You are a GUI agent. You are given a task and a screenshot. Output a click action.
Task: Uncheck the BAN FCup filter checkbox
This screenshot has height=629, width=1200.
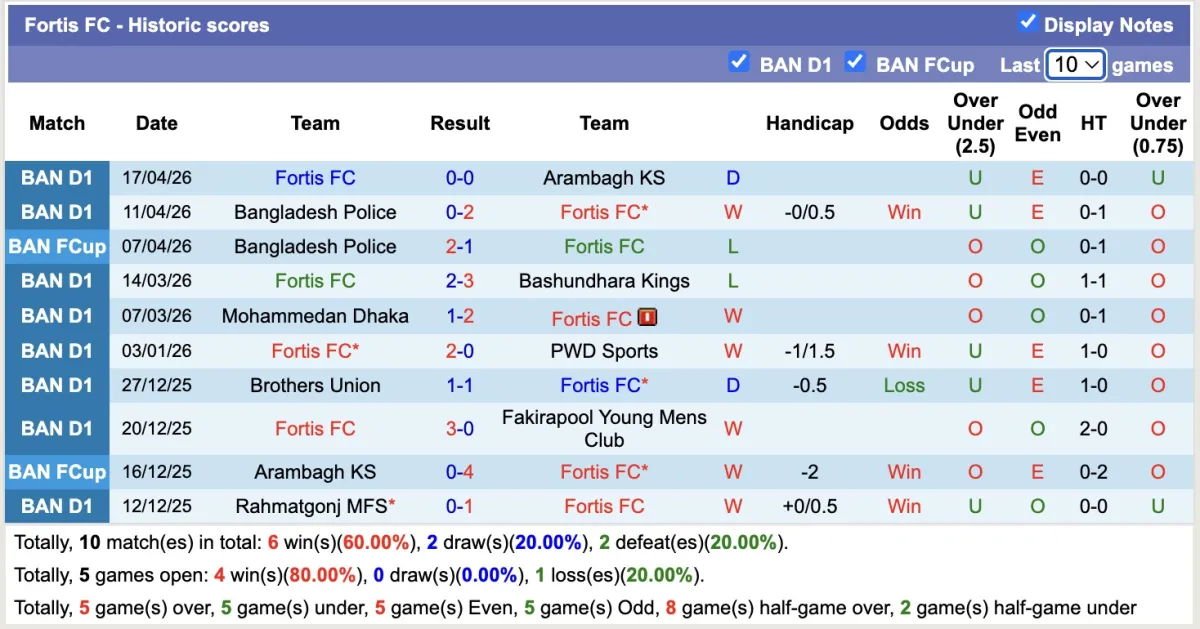coord(855,62)
